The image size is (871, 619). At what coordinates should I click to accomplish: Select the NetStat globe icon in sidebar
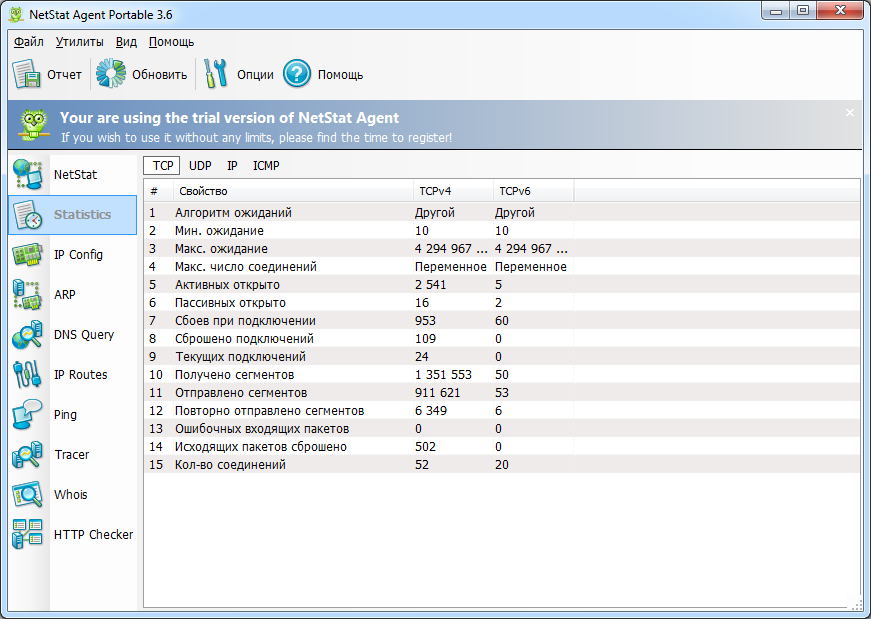tap(28, 174)
